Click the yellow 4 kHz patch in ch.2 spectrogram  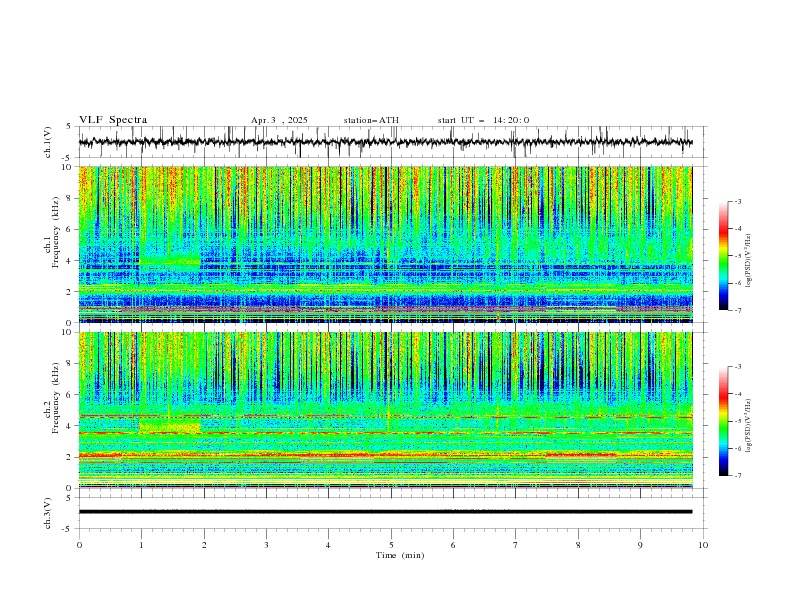(170, 426)
